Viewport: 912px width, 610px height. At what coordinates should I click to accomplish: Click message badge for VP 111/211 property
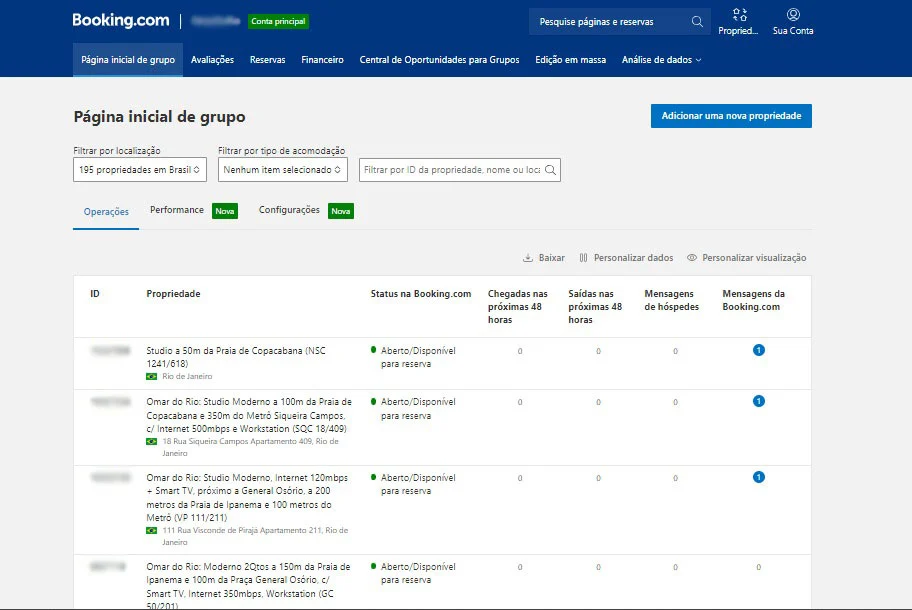758,477
